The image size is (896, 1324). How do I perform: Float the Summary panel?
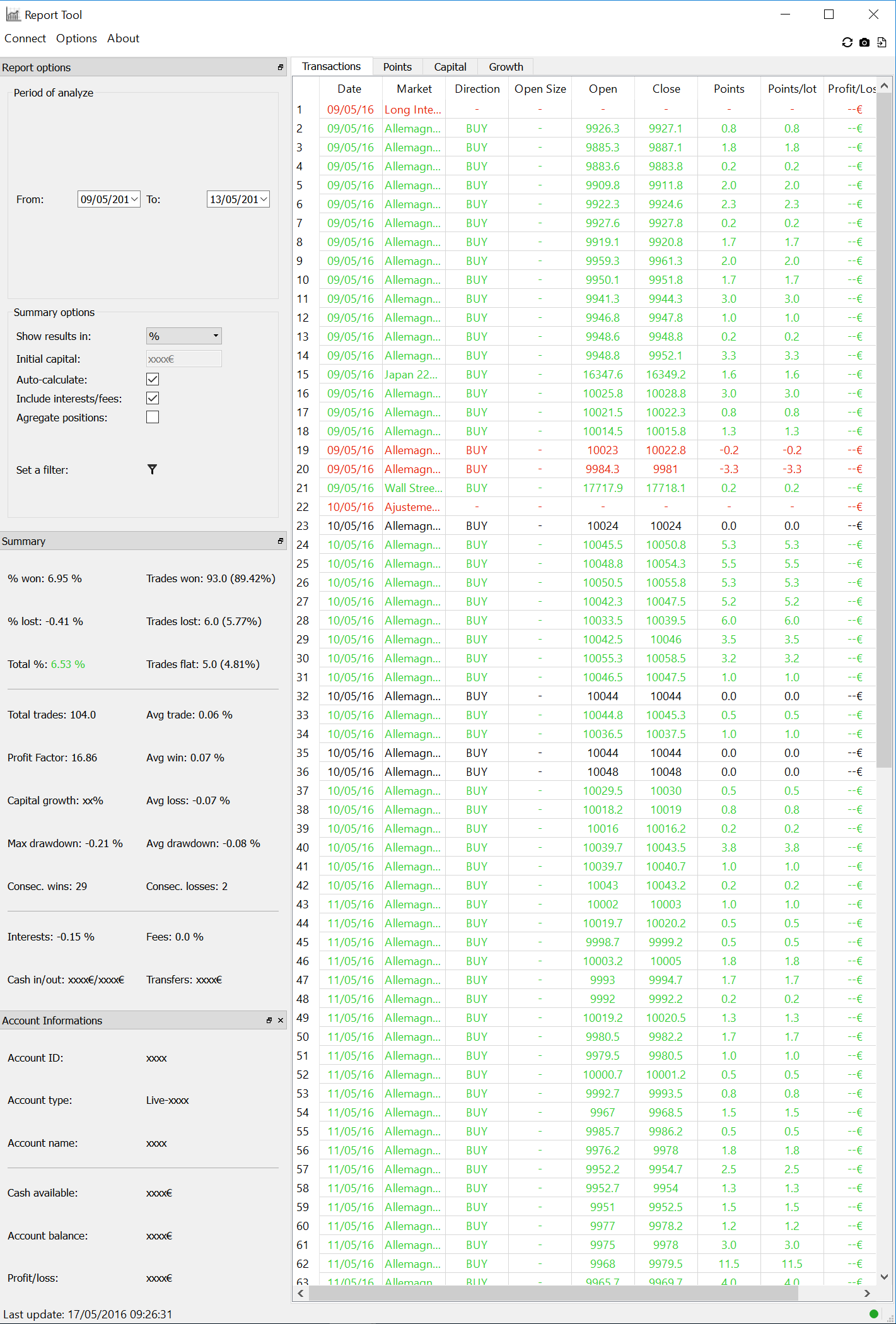point(281,541)
